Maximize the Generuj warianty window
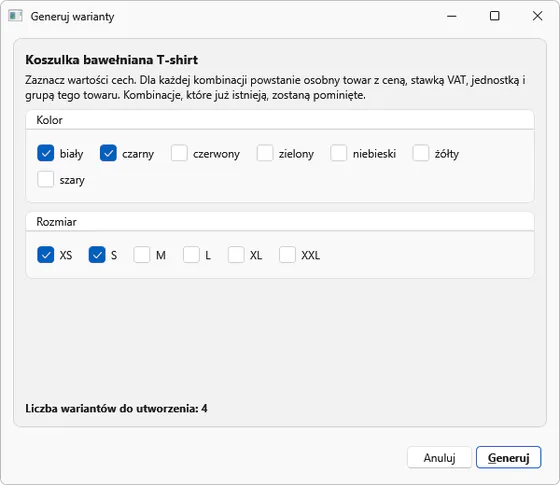Viewport: 560px width, 485px height. (495, 16)
